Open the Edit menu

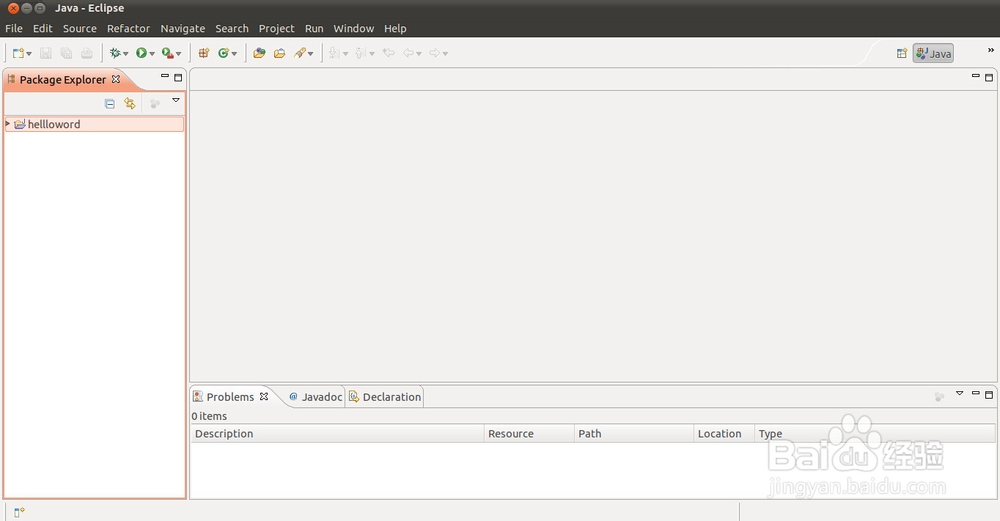coord(43,29)
